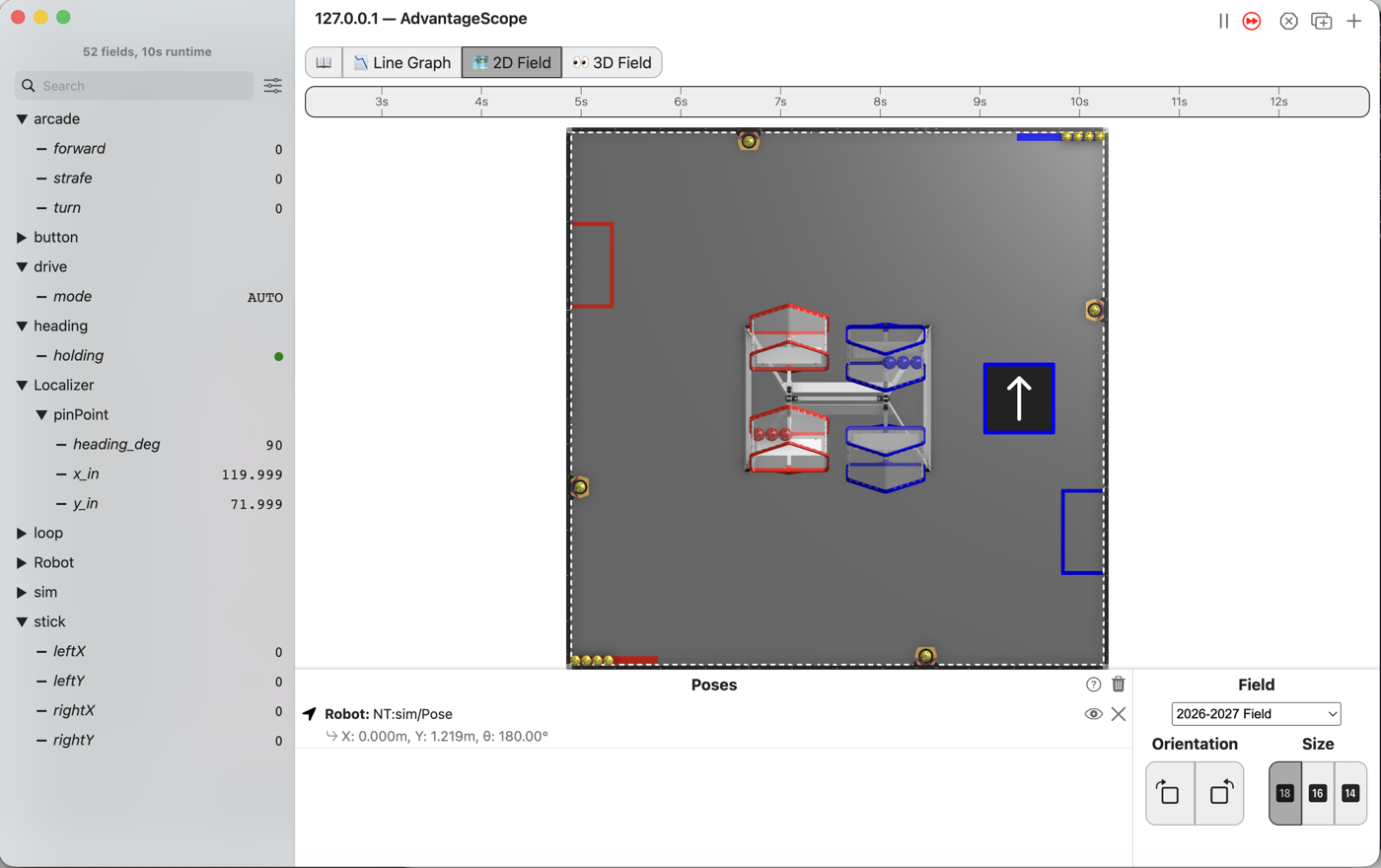Select robot size 16
The width and height of the screenshot is (1381, 868).
[1318, 793]
